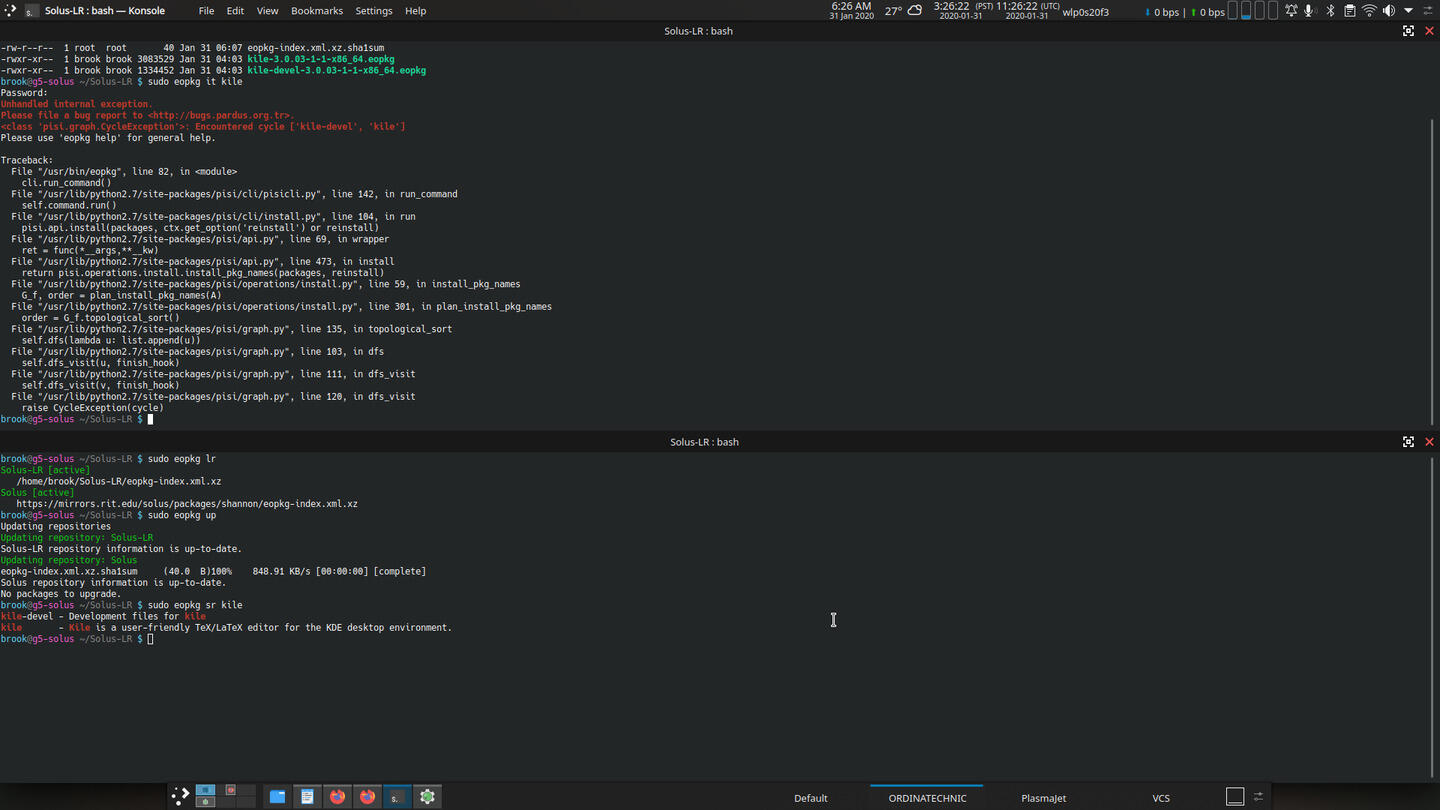Open bottom panel configuration sliders icon
Screen dimensions: 1440x810
(x=1258, y=796)
